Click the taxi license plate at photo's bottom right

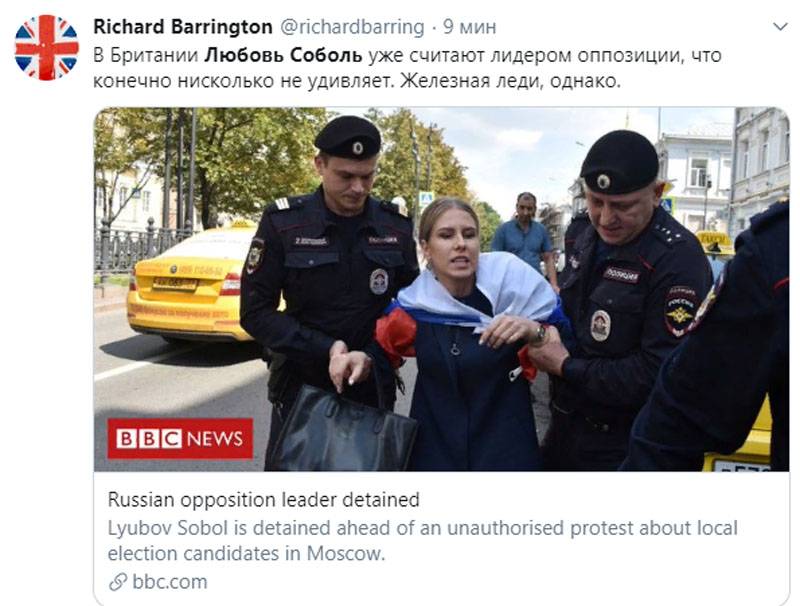click(x=737, y=463)
